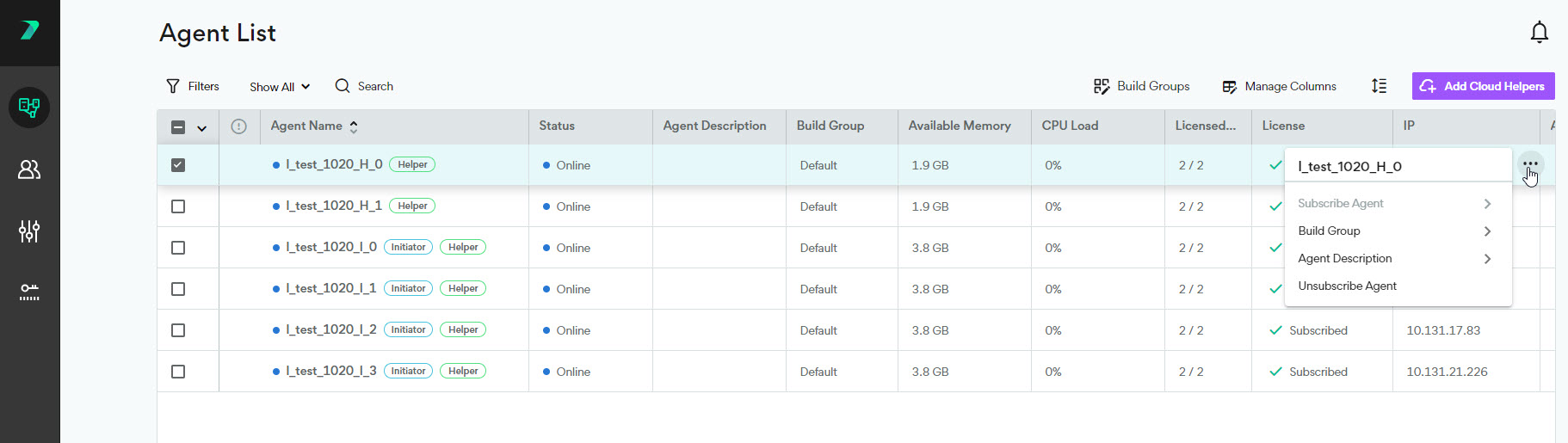Screen dimensions: 1568x443
Task: Check the I_test_1020_H_1 row checkbox
Action: coord(178,206)
